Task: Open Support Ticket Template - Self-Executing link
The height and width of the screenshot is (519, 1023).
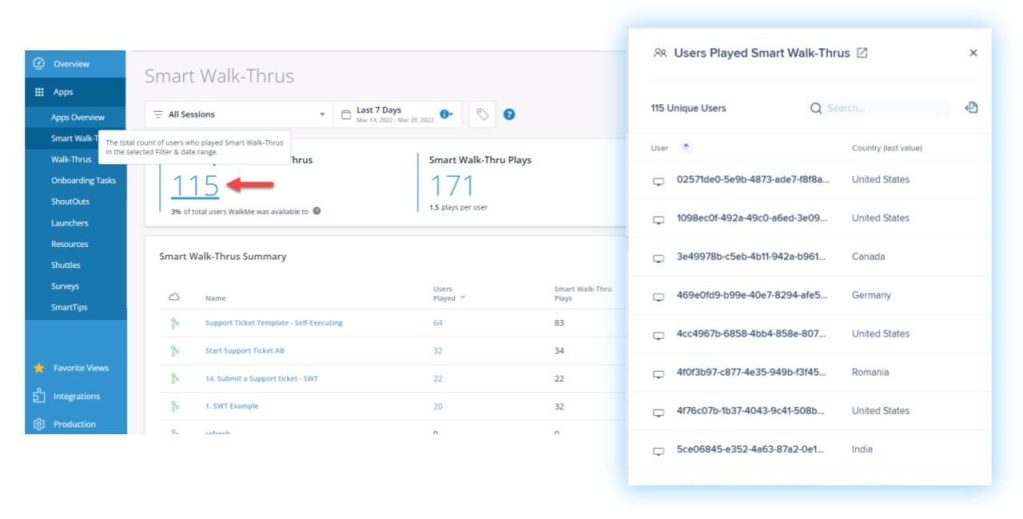Action: (x=273, y=323)
